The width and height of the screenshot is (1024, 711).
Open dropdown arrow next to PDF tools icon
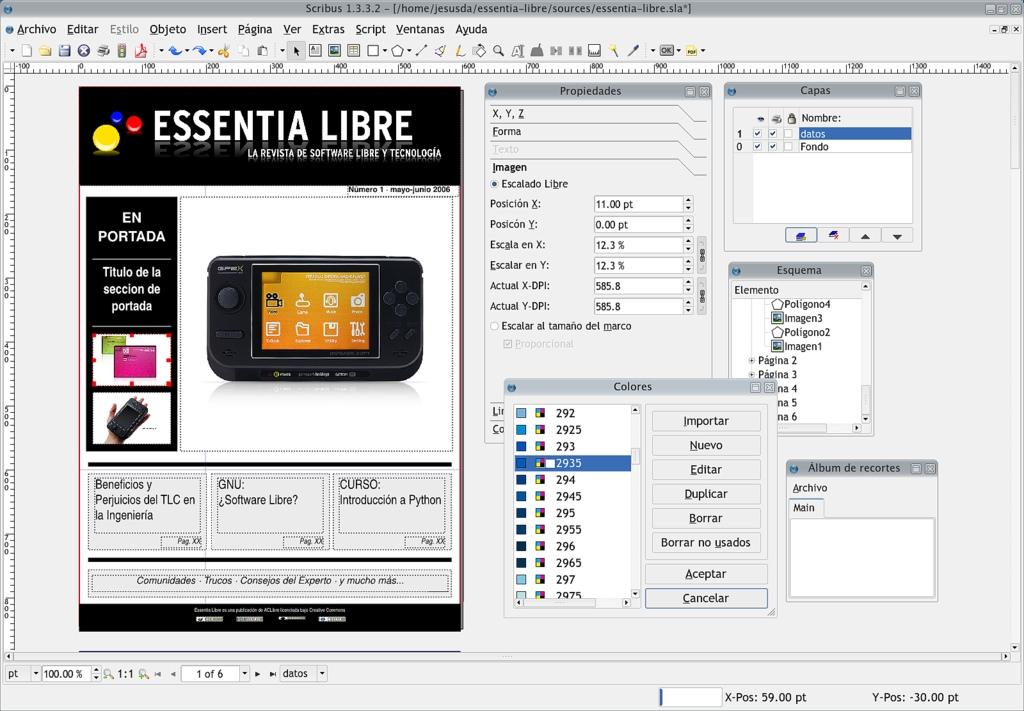coord(703,50)
